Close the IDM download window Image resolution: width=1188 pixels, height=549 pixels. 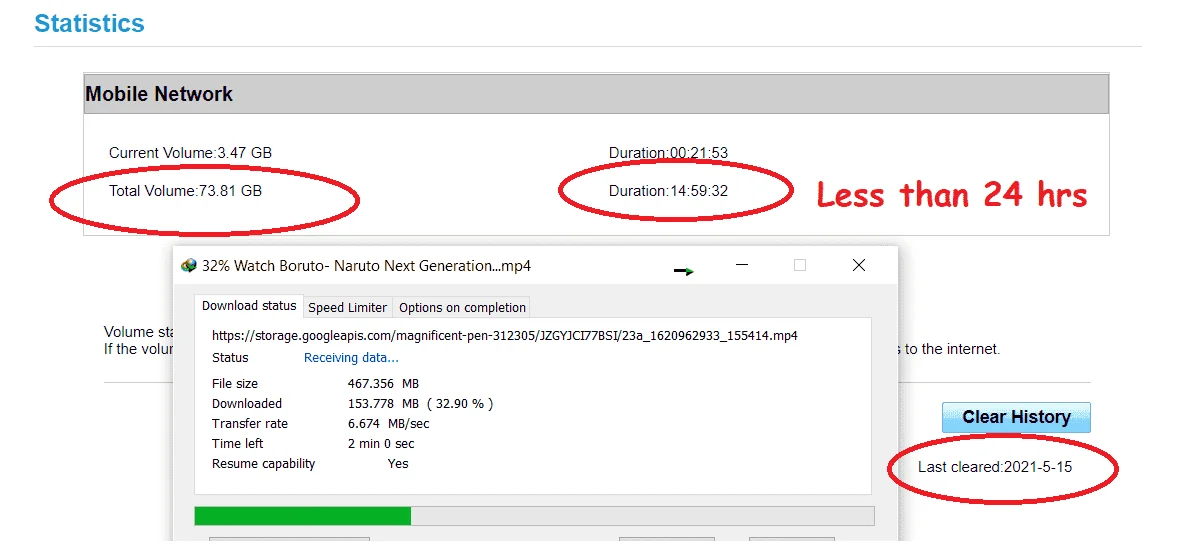(858, 265)
